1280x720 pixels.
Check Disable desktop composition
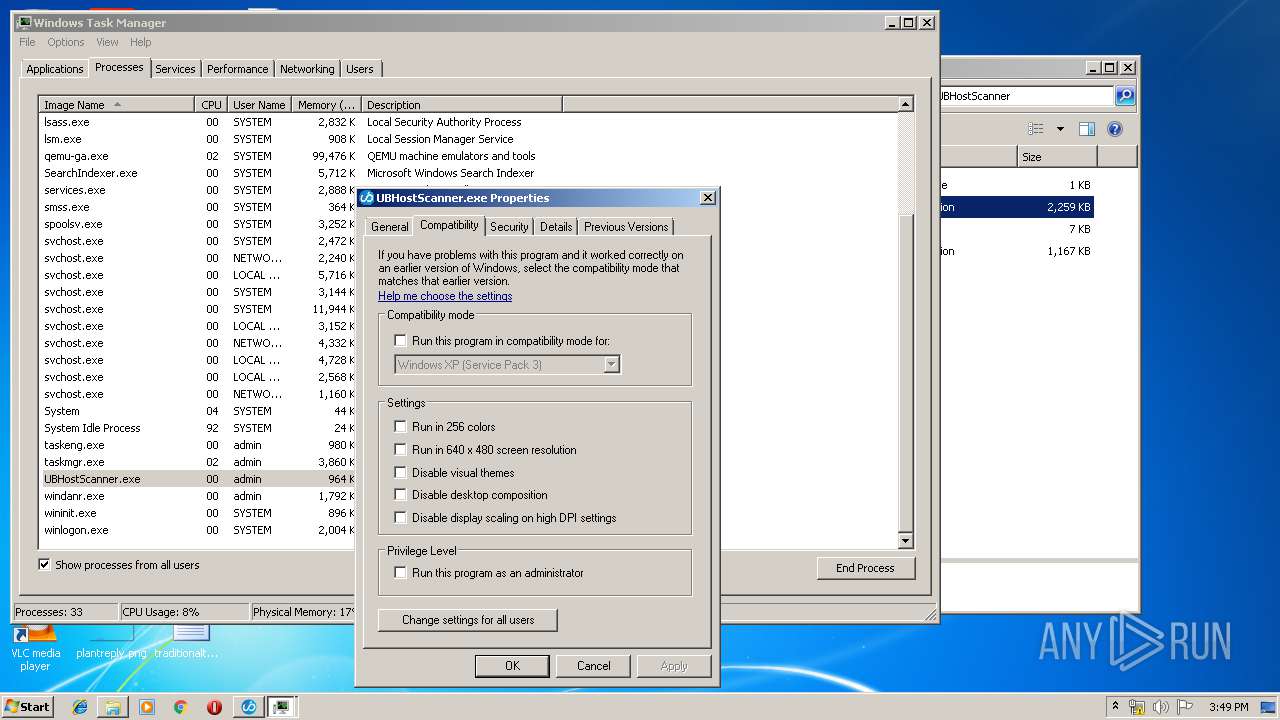(x=401, y=495)
